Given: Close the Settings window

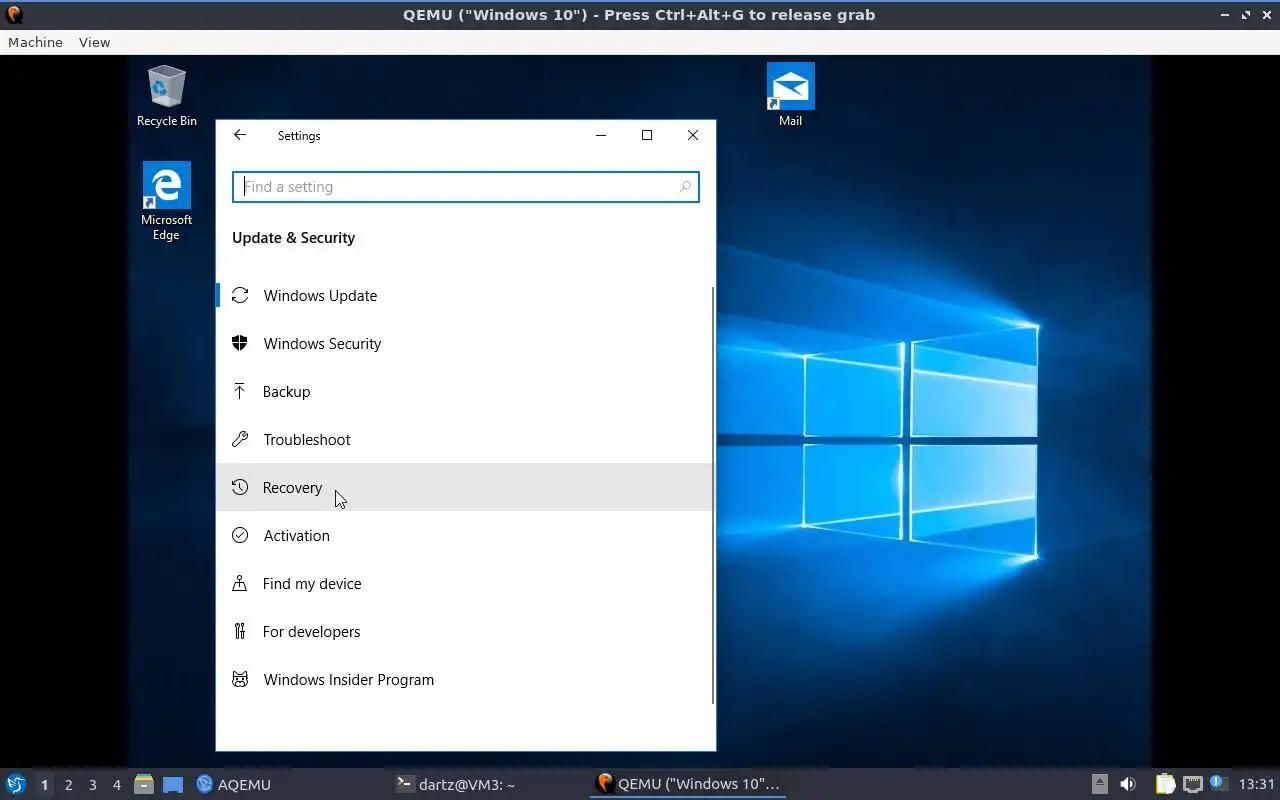Looking at the screenshot, I should pos(693,135).
